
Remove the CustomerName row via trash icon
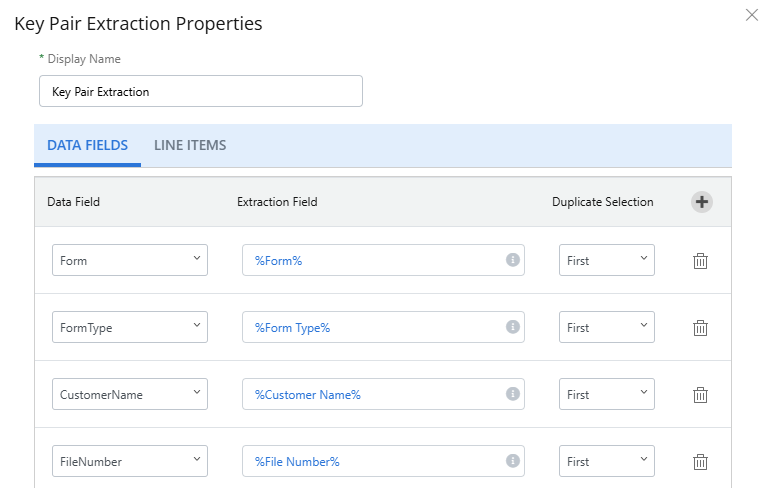(701, 395)
